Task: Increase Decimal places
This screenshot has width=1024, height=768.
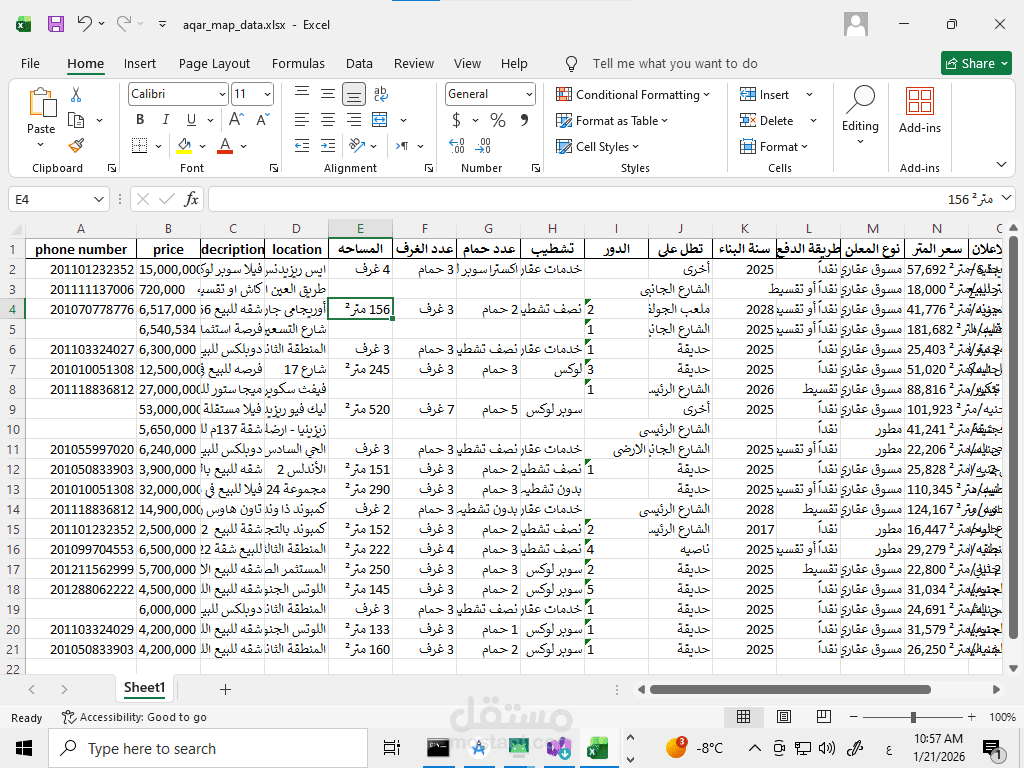Action: tap(457, 146)
